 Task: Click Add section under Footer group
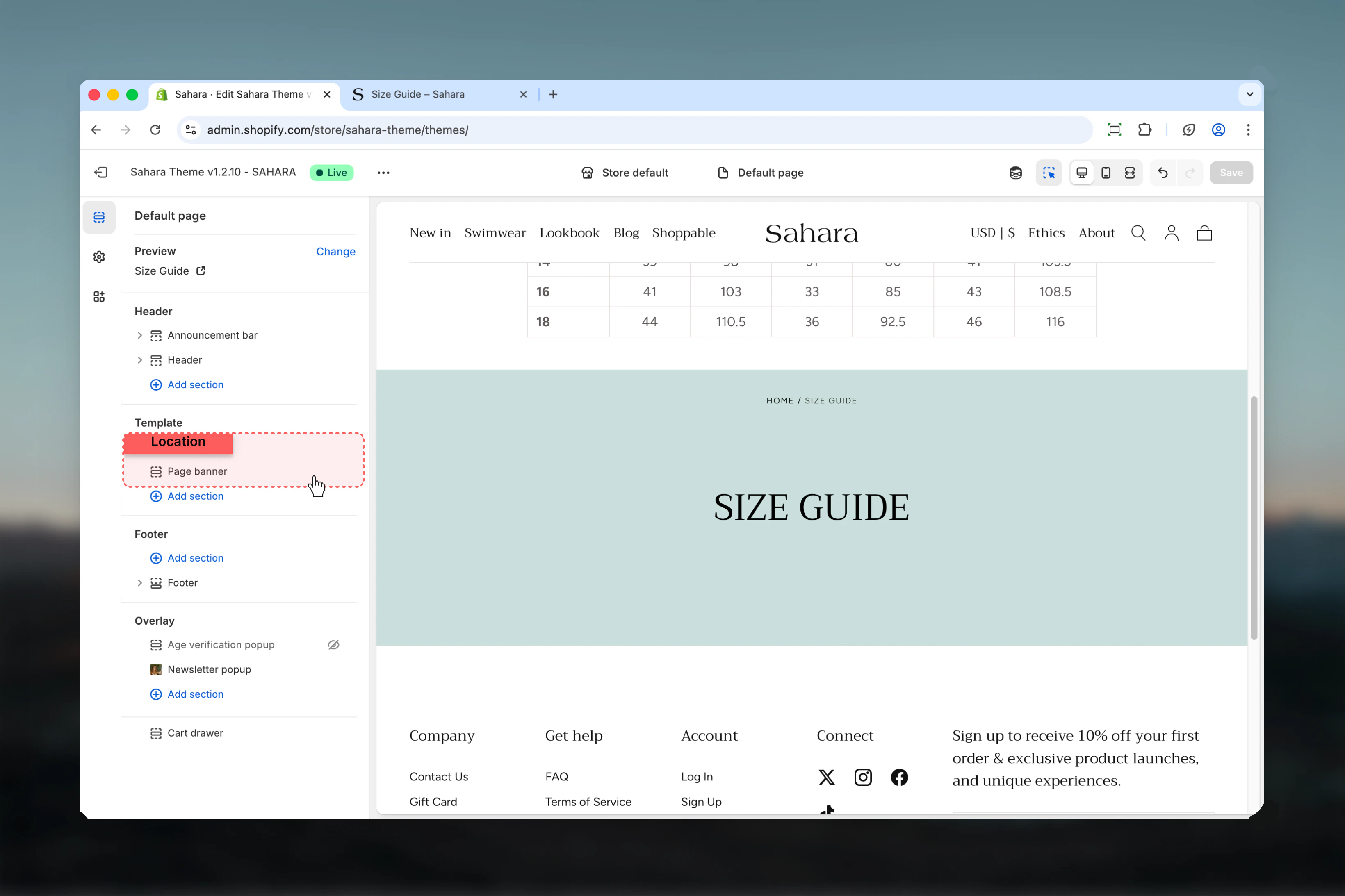point(186,558)
